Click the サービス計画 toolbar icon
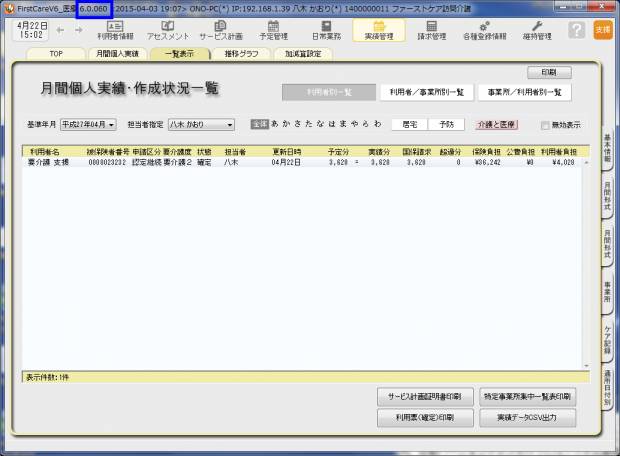This screenshot has width=620, height=456. [x=220, y=30]
